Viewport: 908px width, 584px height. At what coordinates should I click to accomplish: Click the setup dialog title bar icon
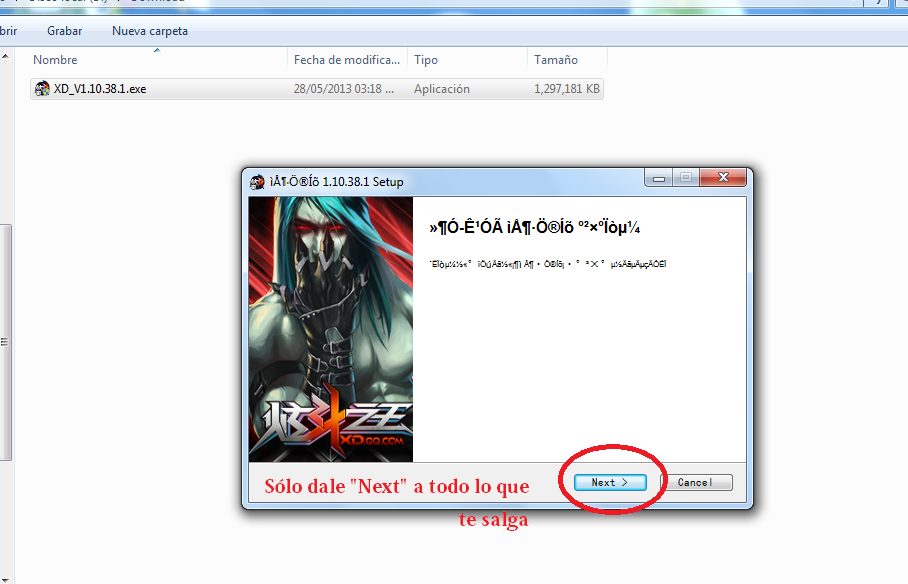[256, 181]
